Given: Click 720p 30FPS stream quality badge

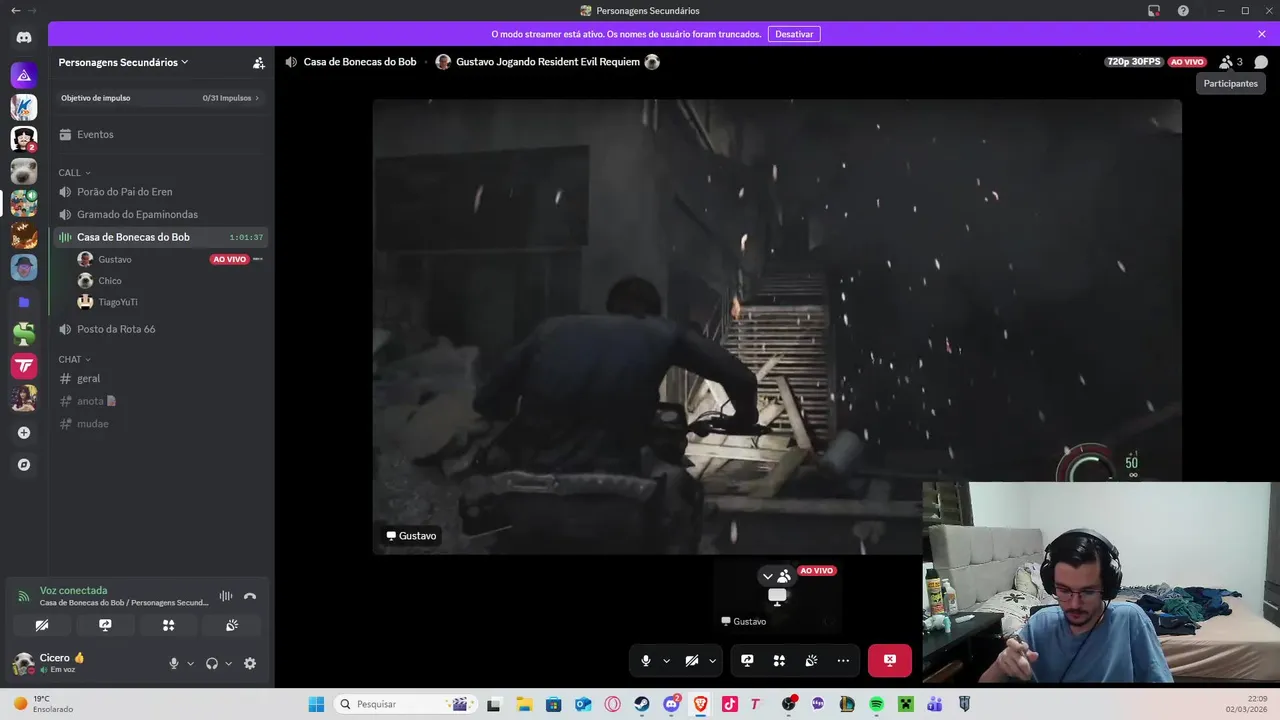Looking at the screenshot, I should (x=1134, y=62).
